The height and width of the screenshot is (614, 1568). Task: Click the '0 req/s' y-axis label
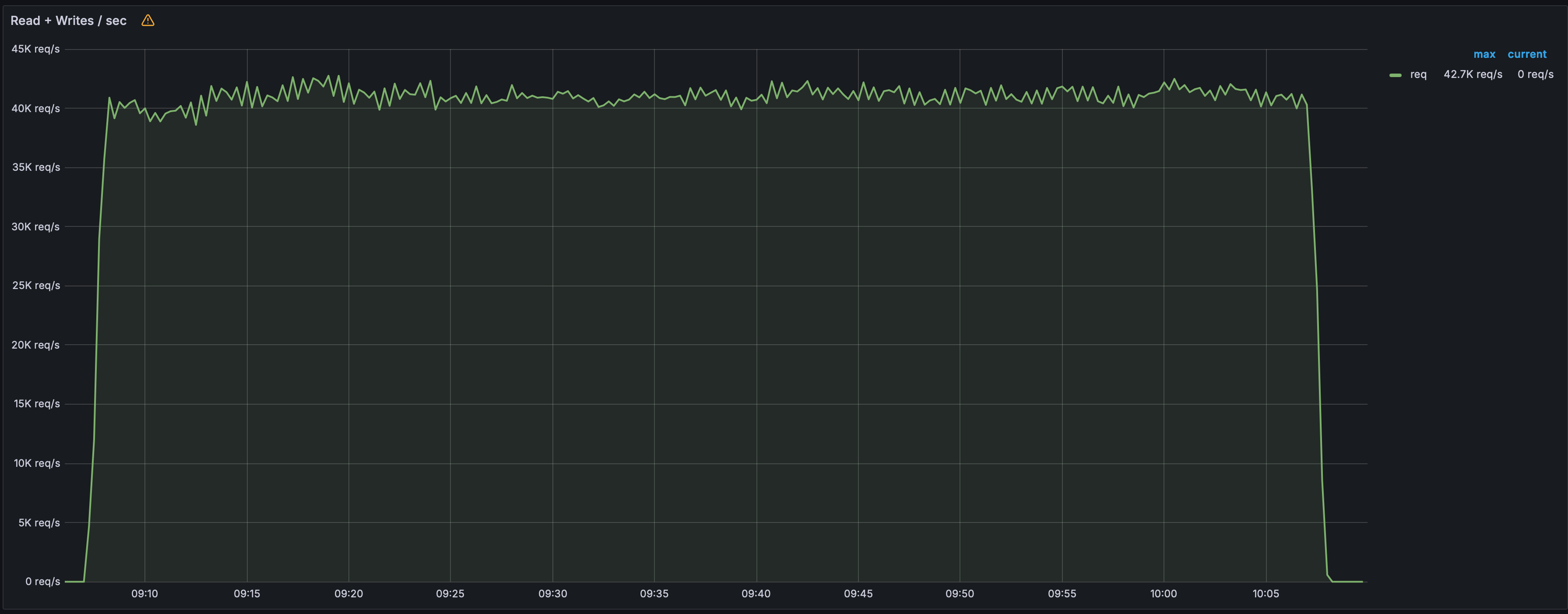tap(42, 581)
